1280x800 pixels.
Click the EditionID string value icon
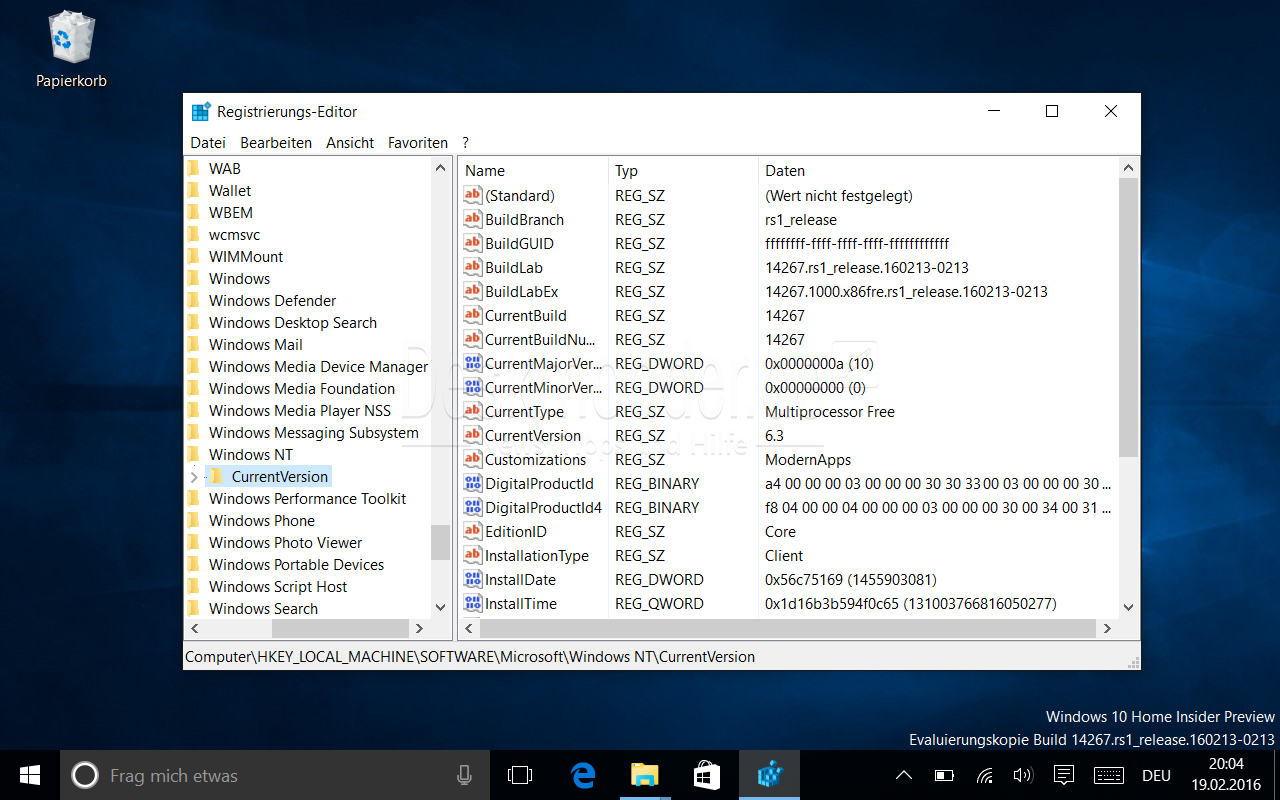tap(473, 532)
